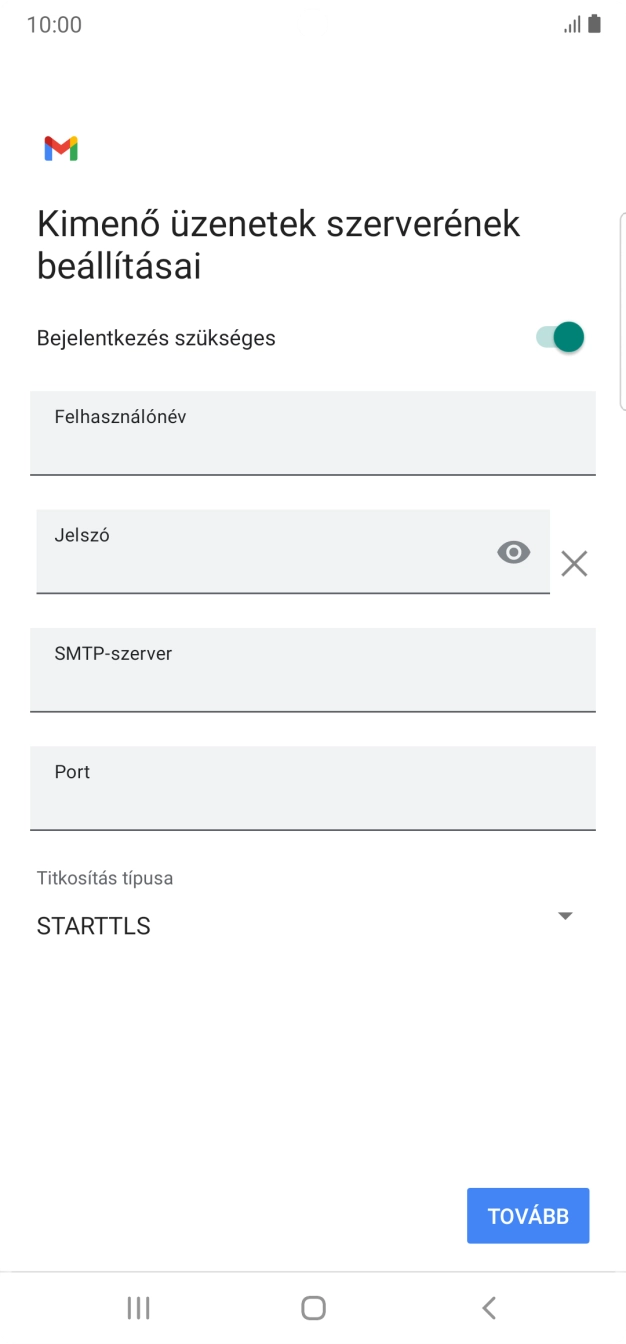The image size is (626, 1344).
Task: Click the Gmail app icon
Action: pos(59,148)
